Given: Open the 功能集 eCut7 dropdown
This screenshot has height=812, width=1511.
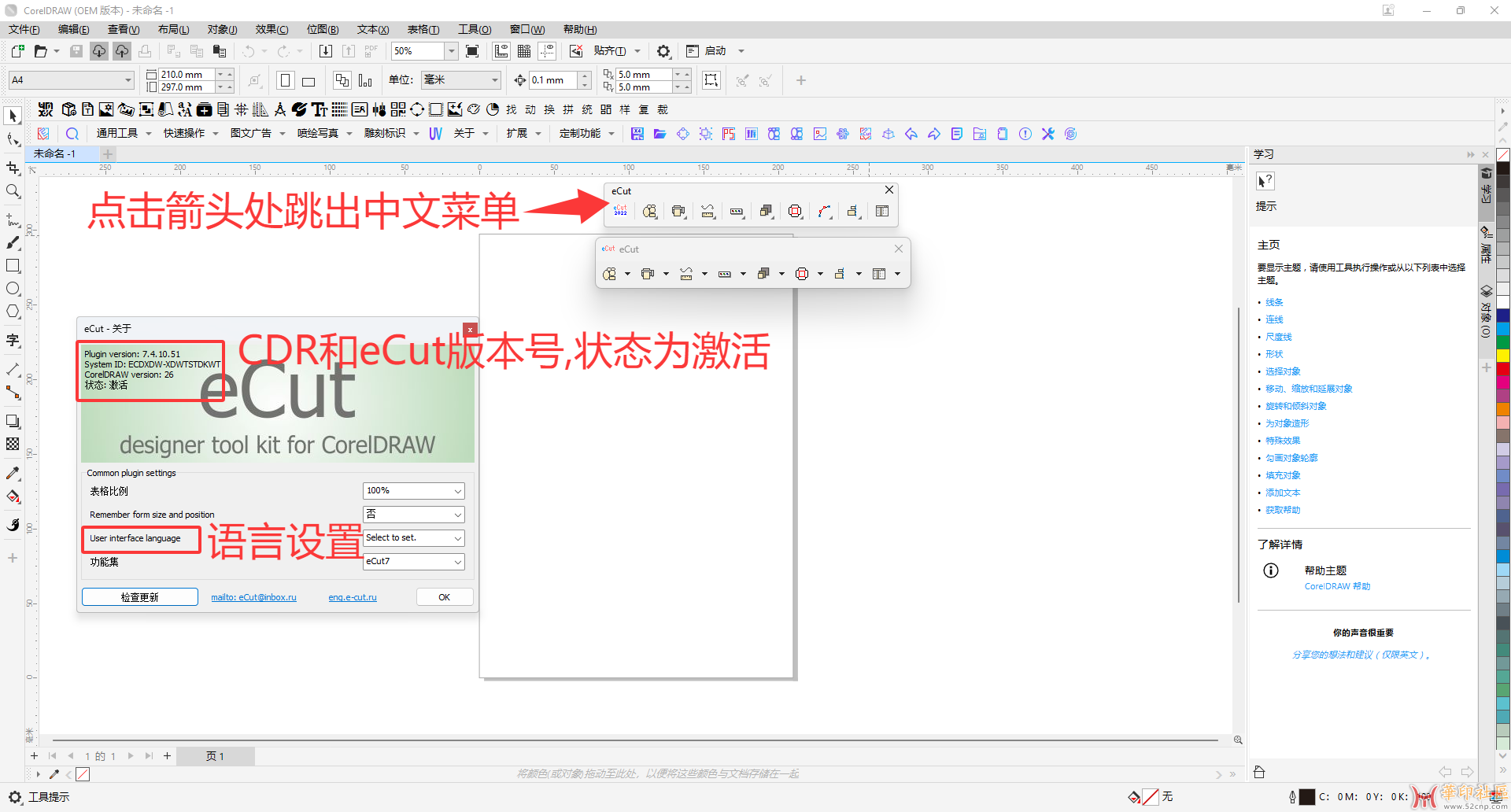Looking at the screenshot, I should pos(414,562).
